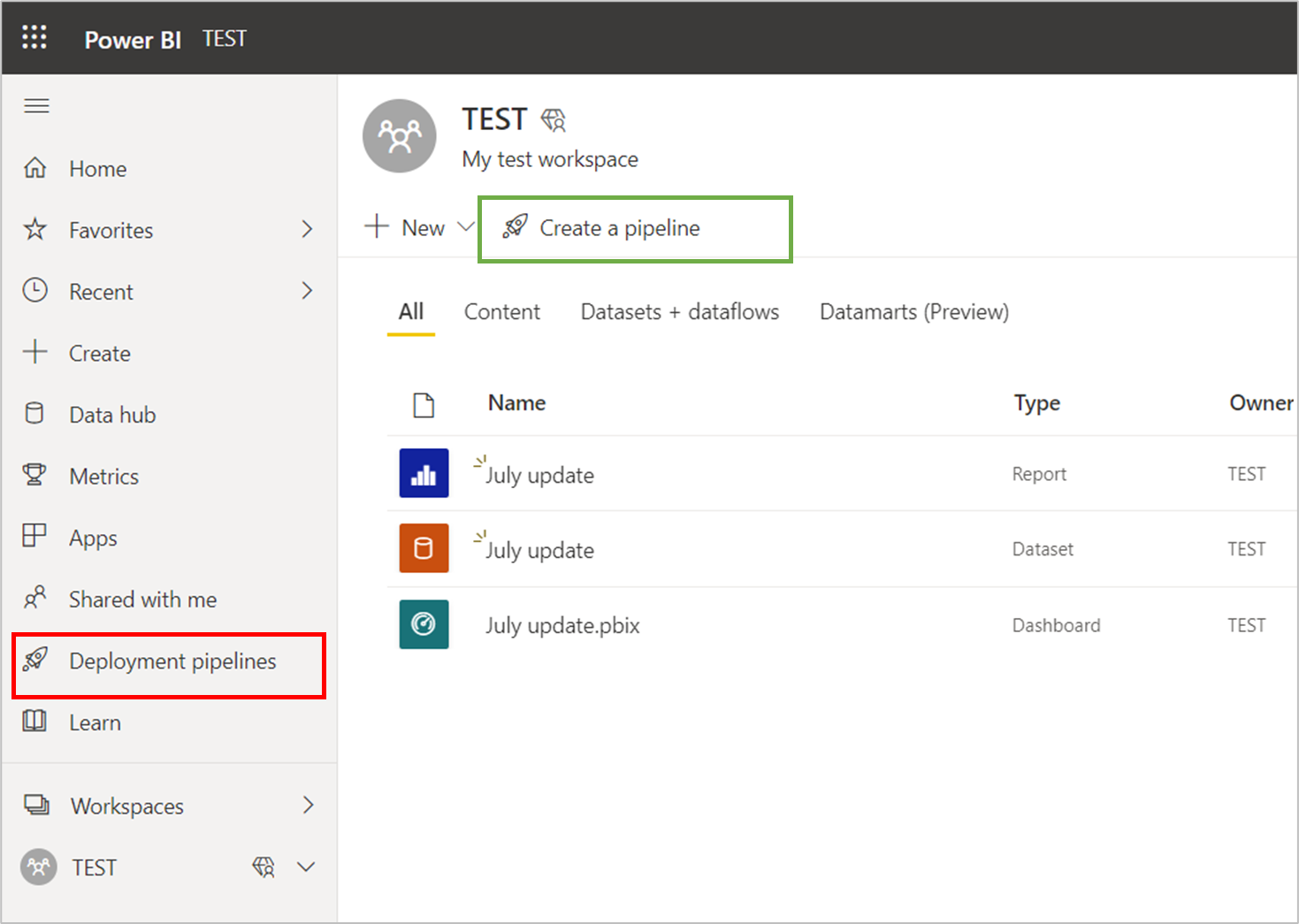The height and width of the screenshot is (924, 1299).
Task: Click the Name column header to sort
Action: coord(516,402)
